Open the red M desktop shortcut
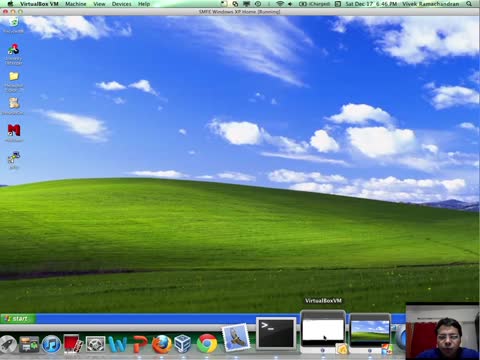480x360 pixels. coord(14,133)
